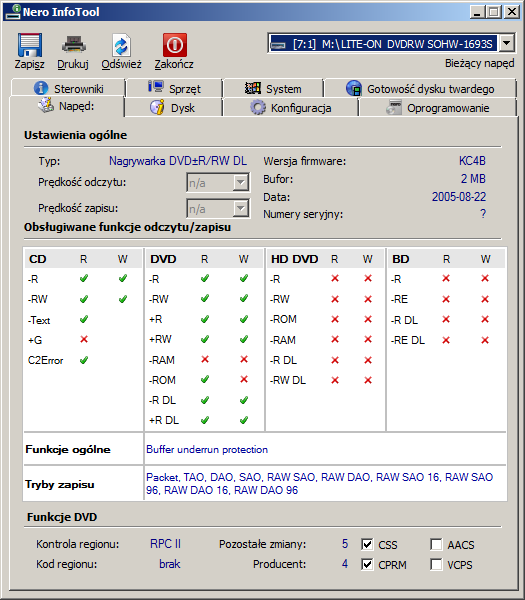Click the HD DVD column header

pos(295,259)
